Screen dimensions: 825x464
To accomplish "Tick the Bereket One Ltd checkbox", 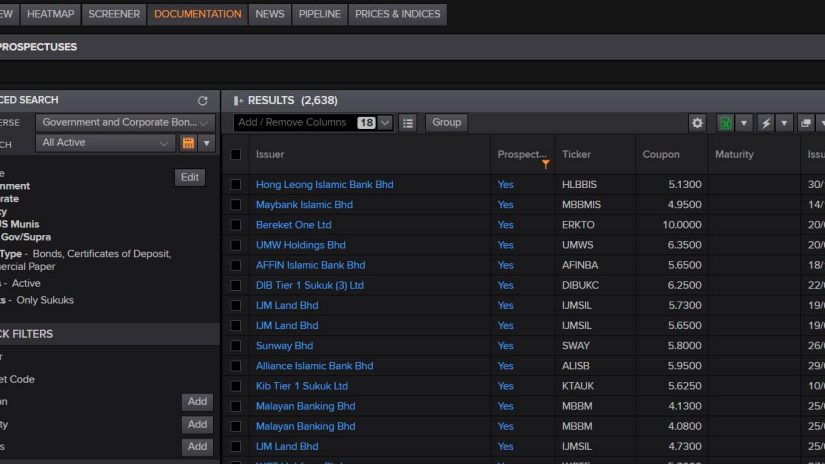I will tap(236, 225).
